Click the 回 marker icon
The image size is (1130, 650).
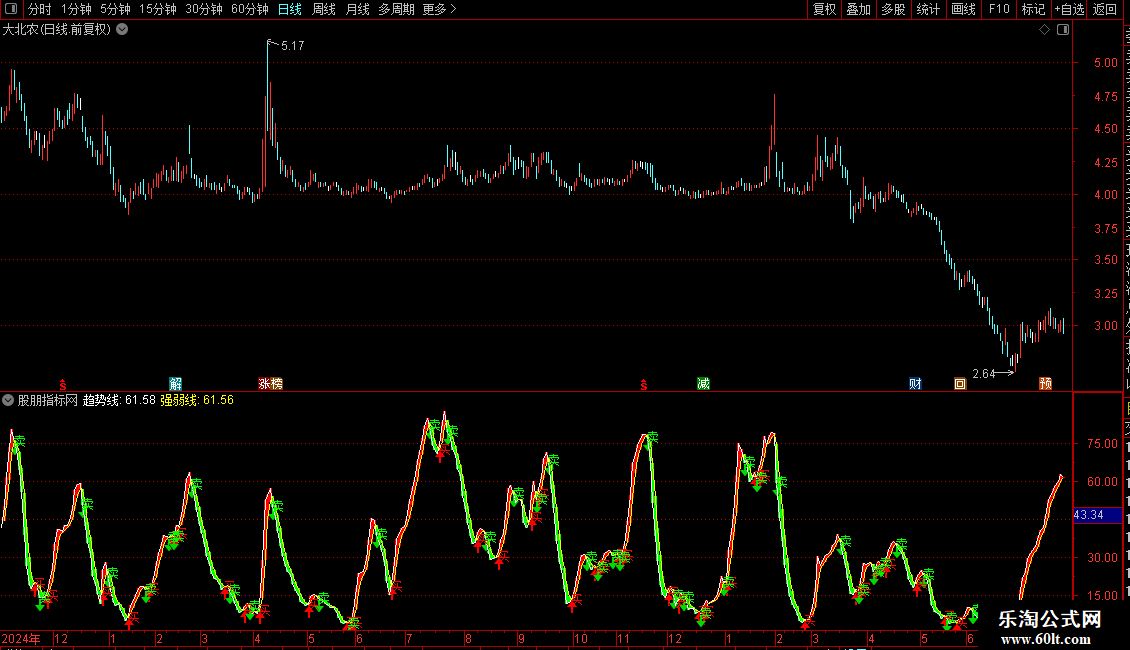(960, 383)
